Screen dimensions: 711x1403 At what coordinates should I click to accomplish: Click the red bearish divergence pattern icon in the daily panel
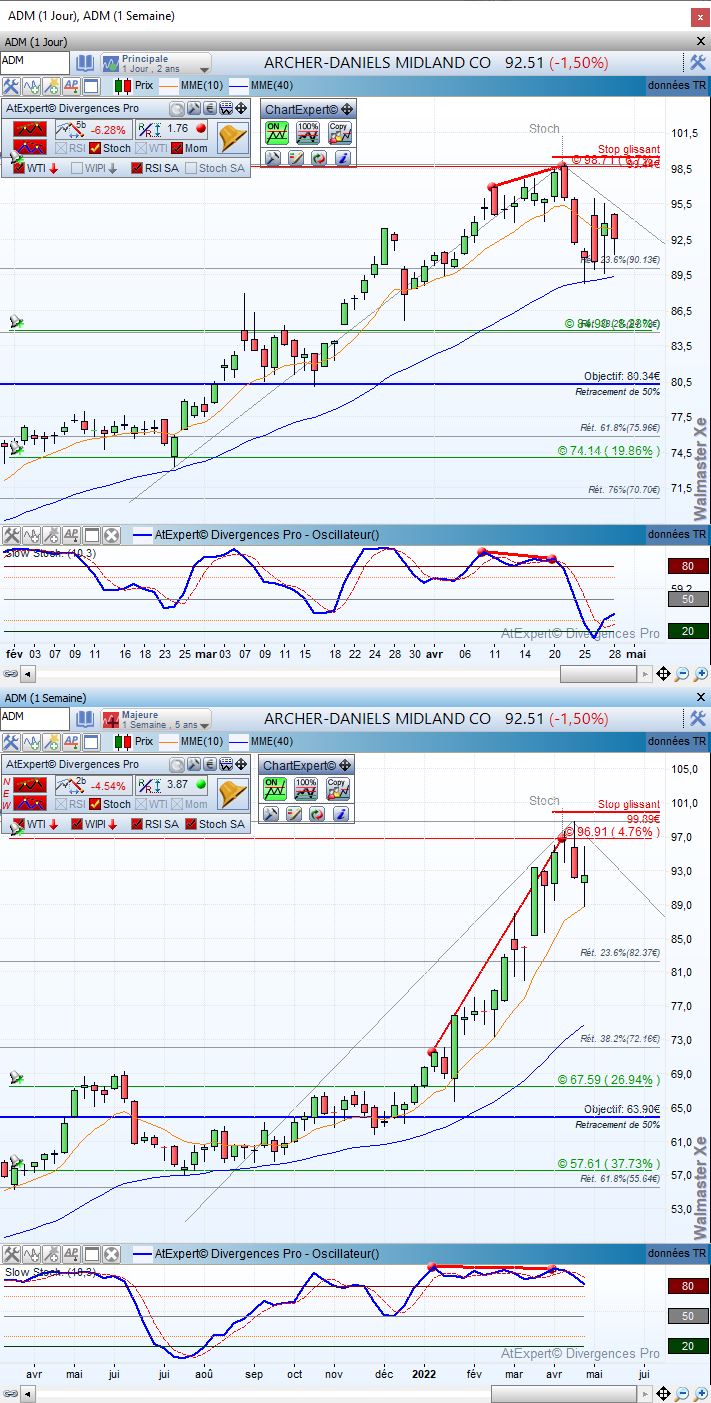point(30,129)
